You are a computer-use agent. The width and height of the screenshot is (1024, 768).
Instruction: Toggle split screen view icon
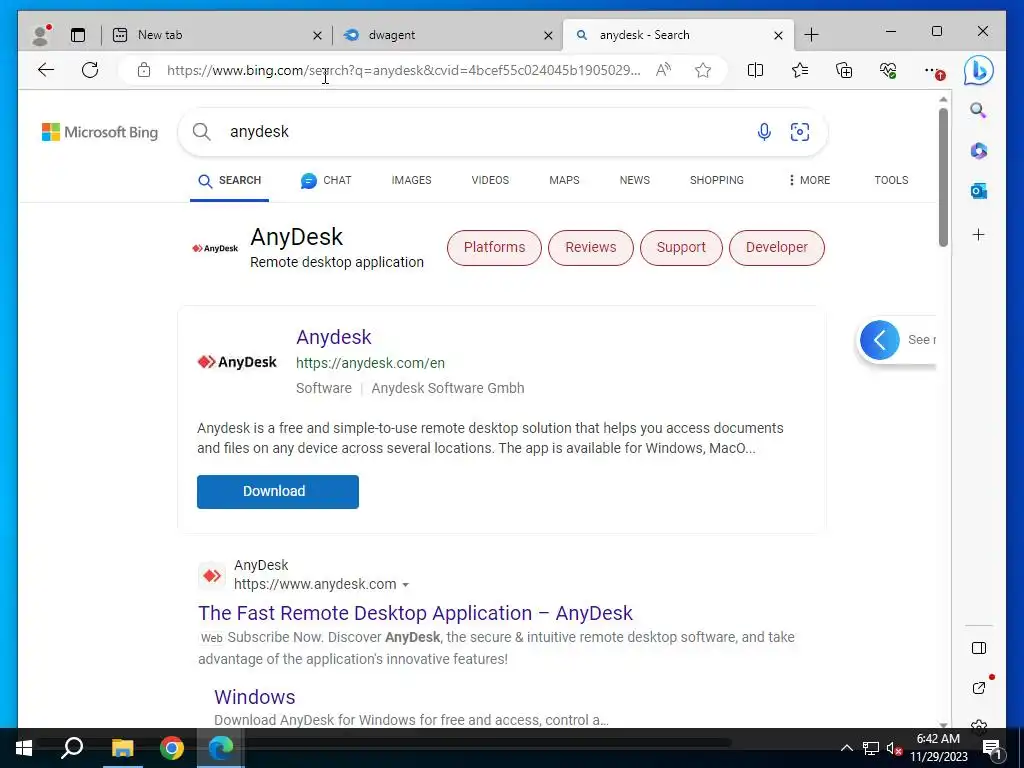[x=755, y=70]
